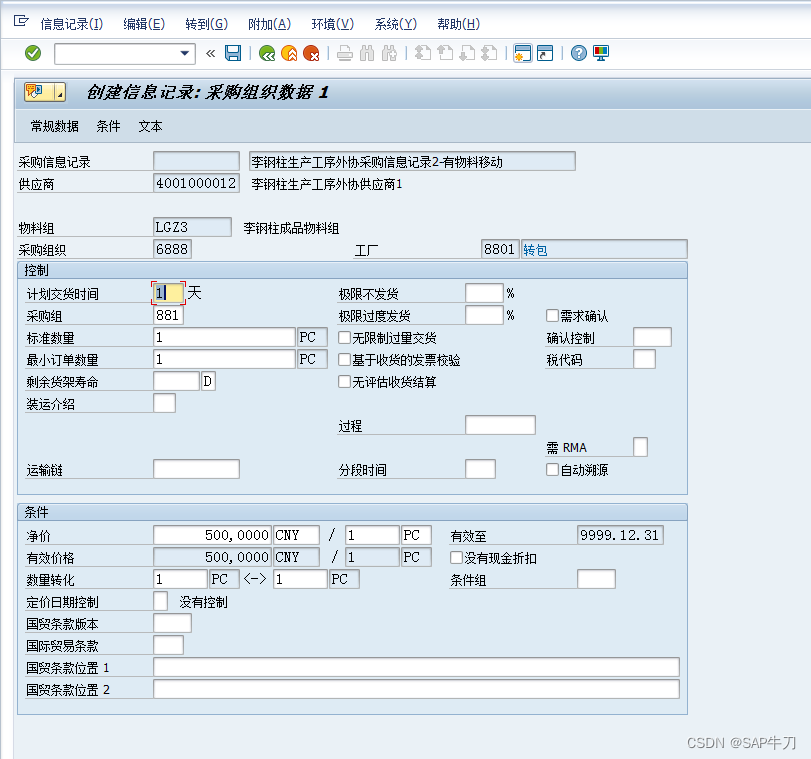Screen dimensions: 811x759
Task: Click the 有效至 date 9999.12.31
Action: pos(620,535)
